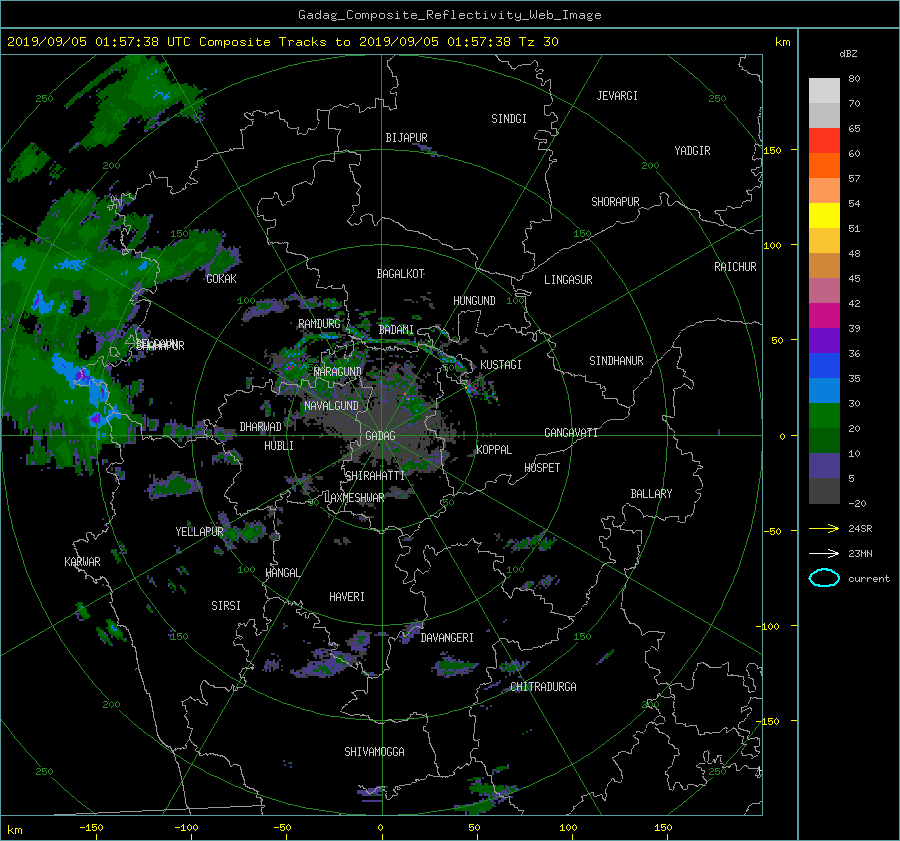This screenshot has width=900, height=841.
Task: Click the JEVARGI label
Action: click(x=617, y=96)
